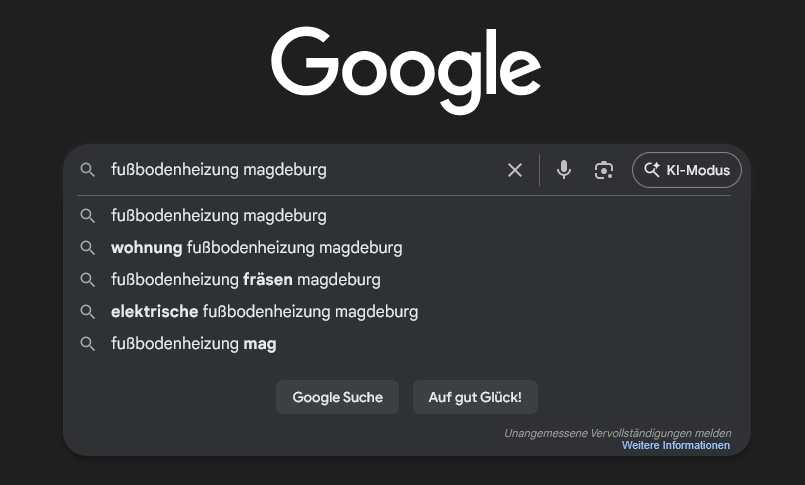Open the KI-Modus AI mode

687,170
